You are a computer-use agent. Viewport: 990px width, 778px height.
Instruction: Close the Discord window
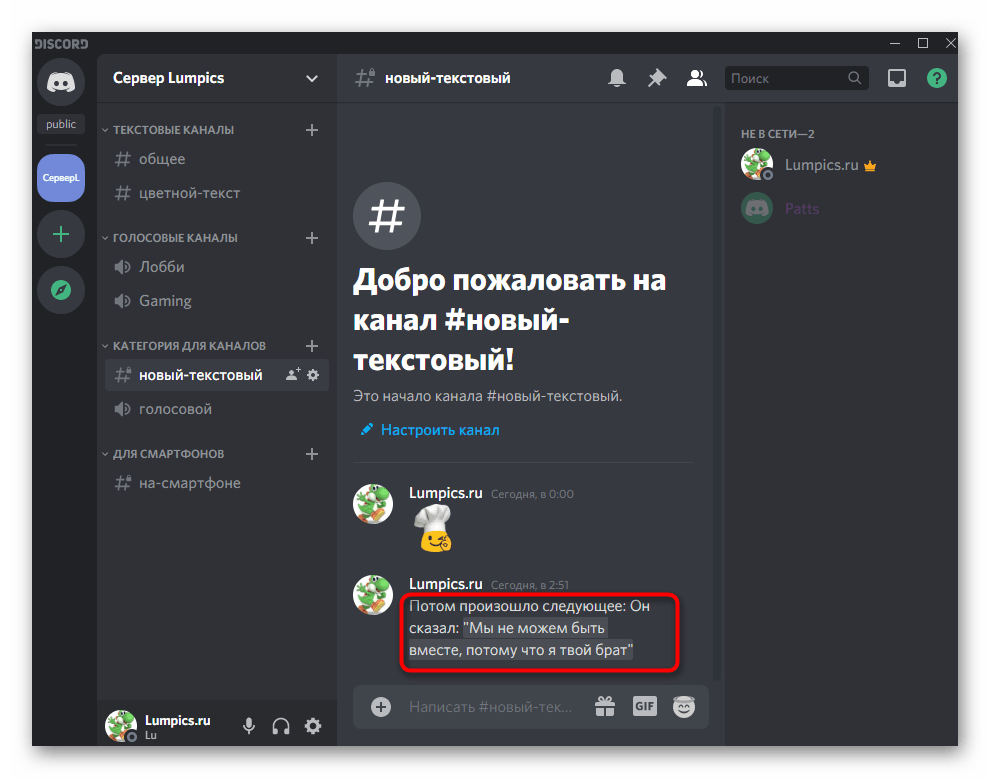coord(950,43)
